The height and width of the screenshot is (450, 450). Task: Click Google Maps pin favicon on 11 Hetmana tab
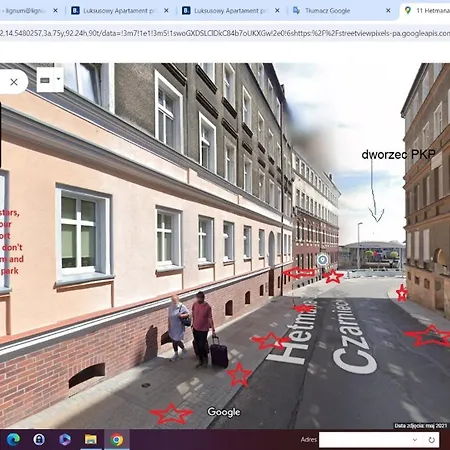coord(407,11)
